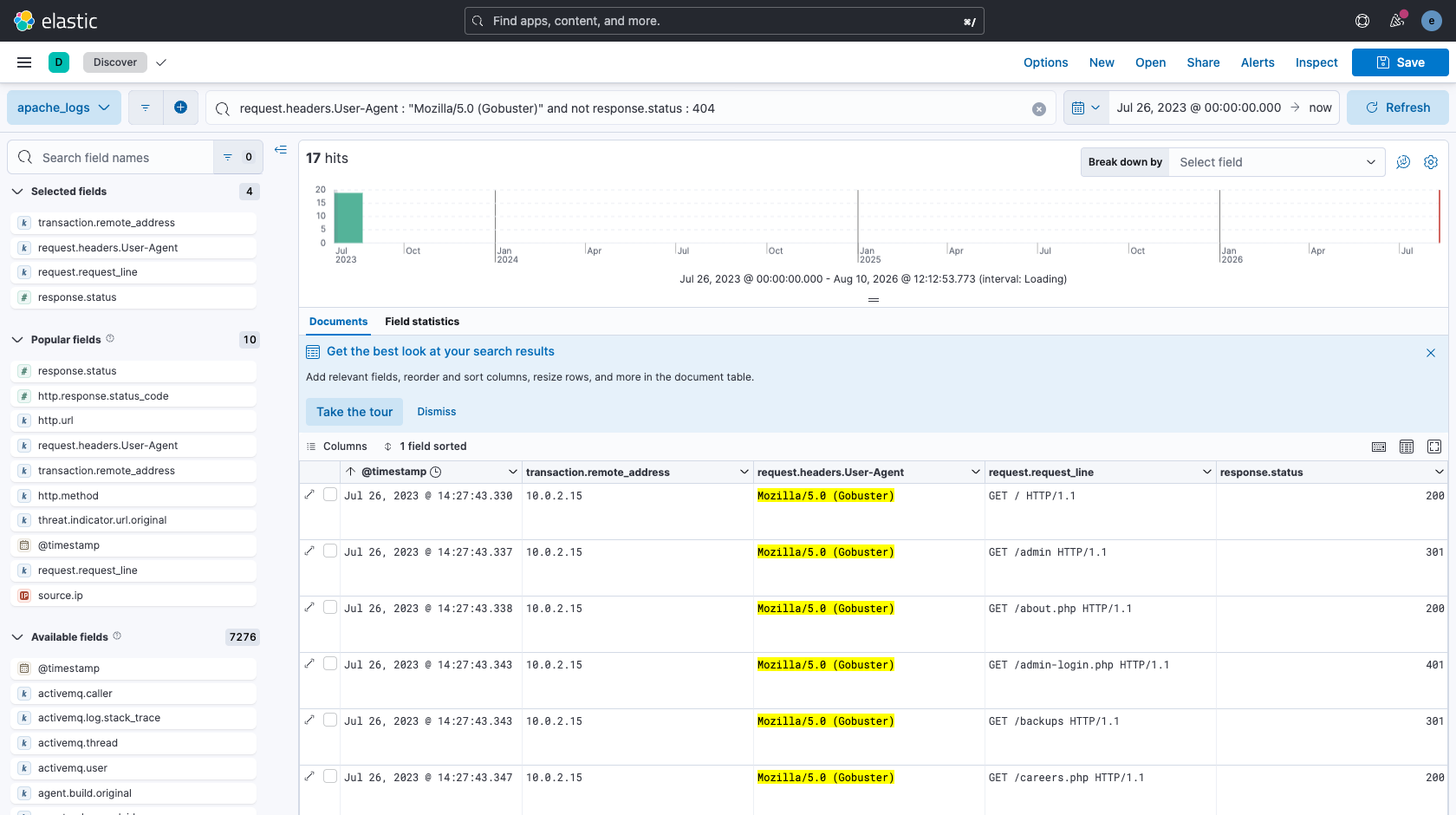Select the row with GET /about.php

click(330, 607)
